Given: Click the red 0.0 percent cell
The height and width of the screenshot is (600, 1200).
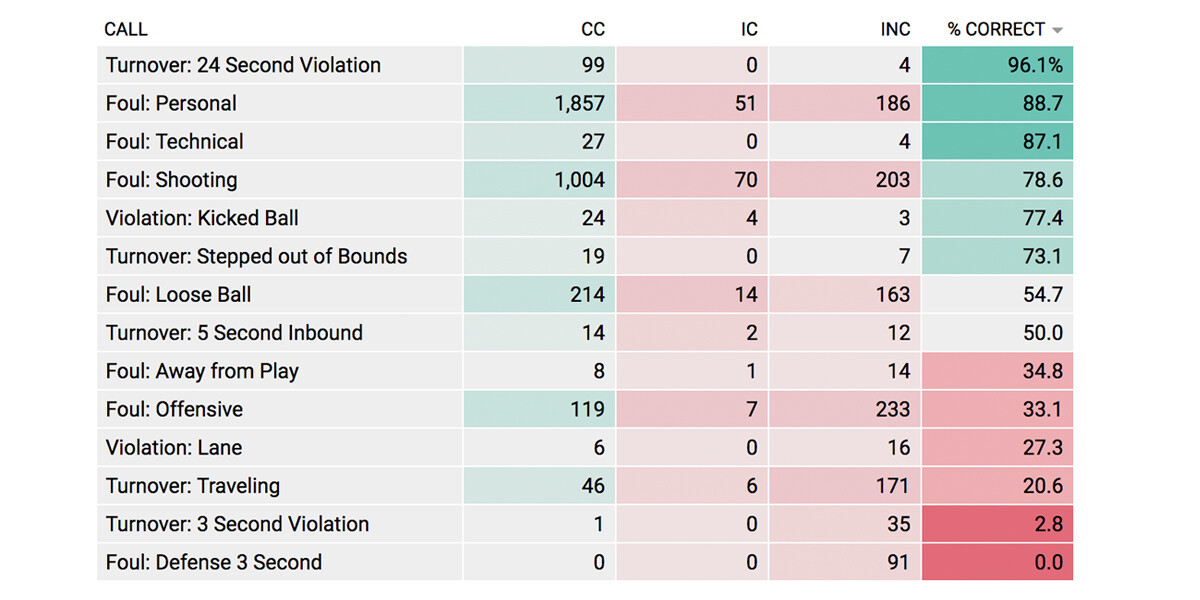Looking at the screenshot, I should click(997, 562).
